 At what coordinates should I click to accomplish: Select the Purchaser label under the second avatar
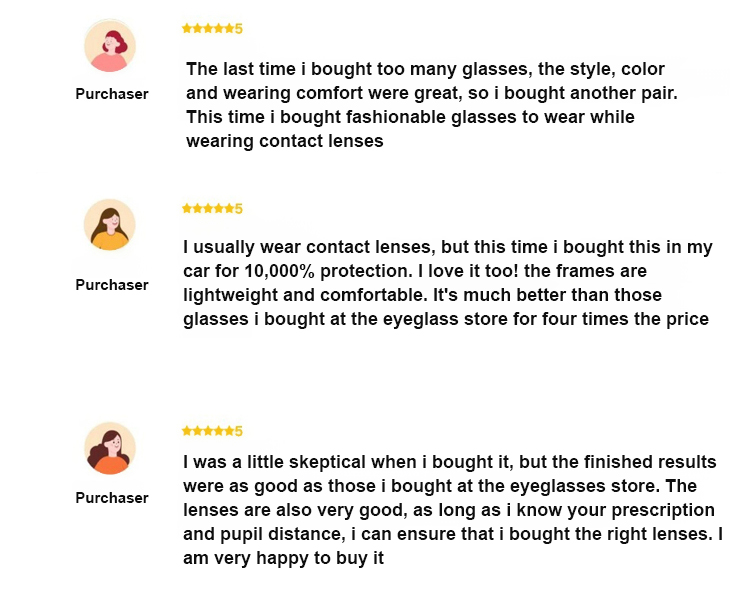tap(112, 285)
